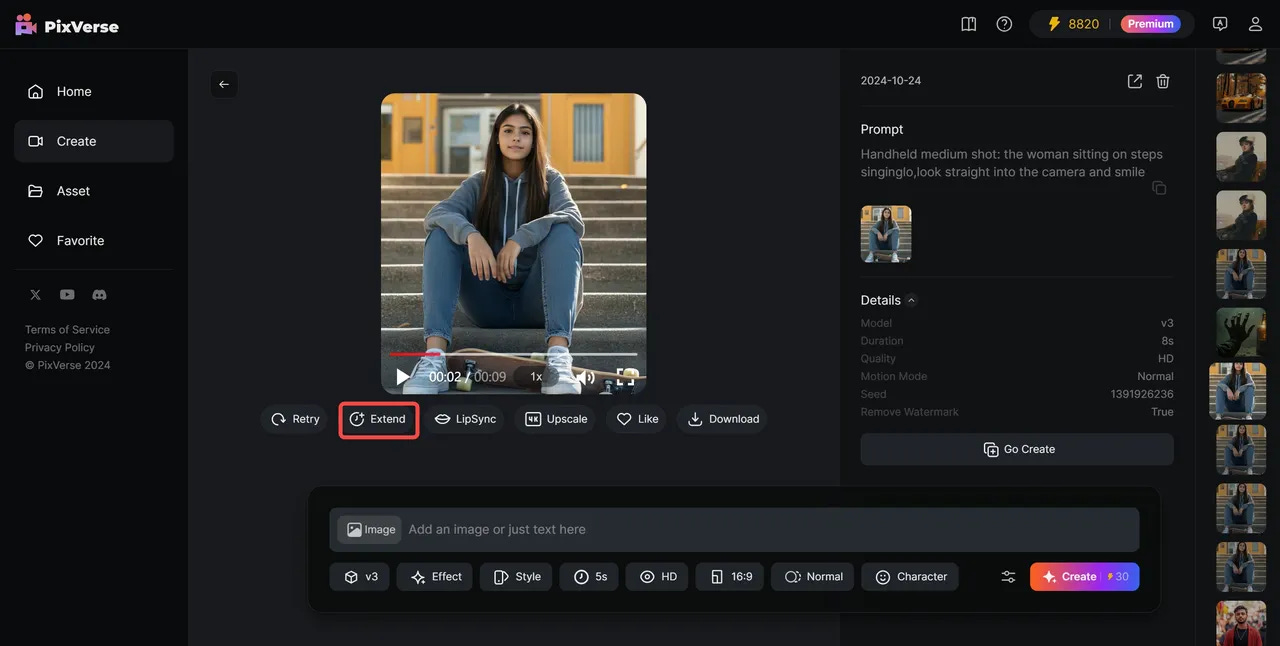Open the user profile icon

click(1255, 24)
